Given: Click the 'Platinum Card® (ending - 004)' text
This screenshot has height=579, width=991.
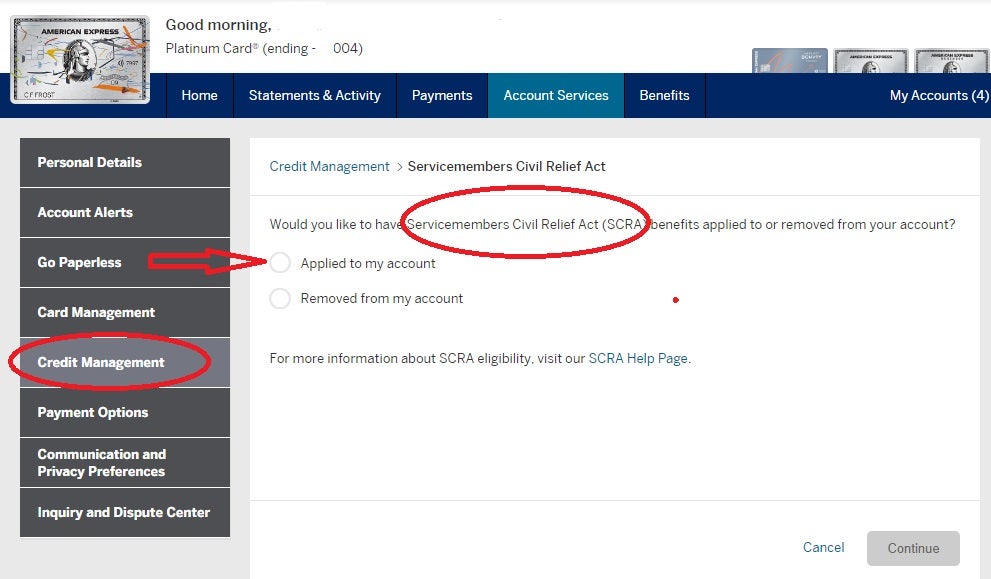Looking at the screenshot, I should pyautogui.click(x=264, y=49).
